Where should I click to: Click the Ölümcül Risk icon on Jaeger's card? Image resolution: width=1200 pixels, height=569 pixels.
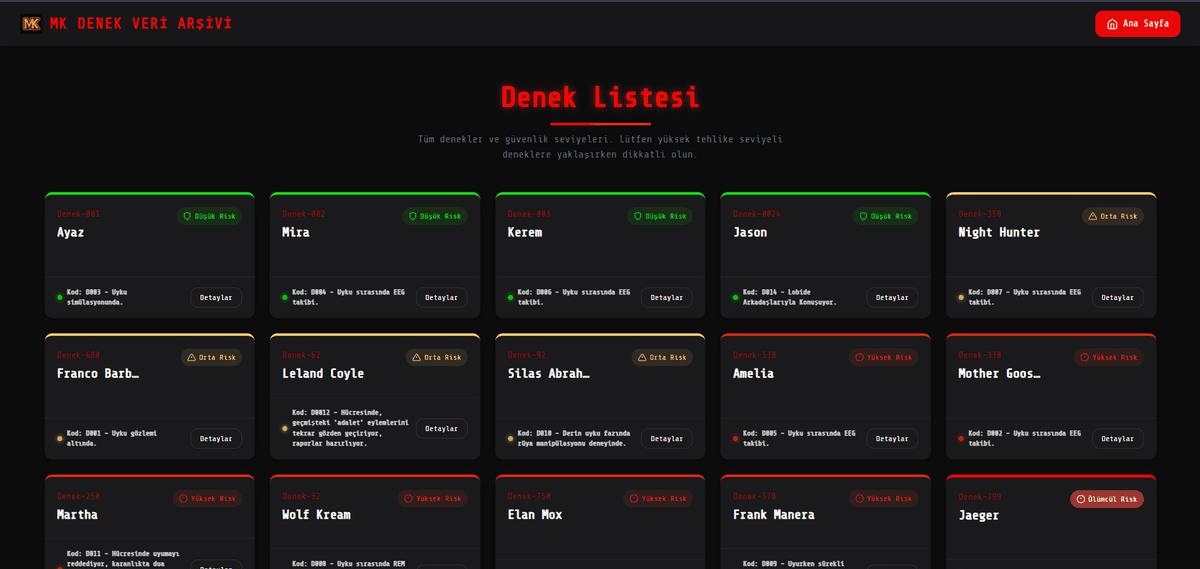(1080, 499)
